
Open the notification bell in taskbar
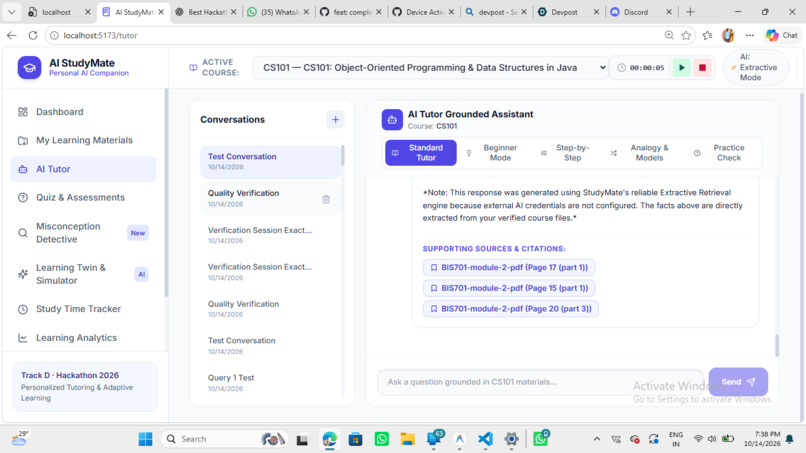click(790, 439)
